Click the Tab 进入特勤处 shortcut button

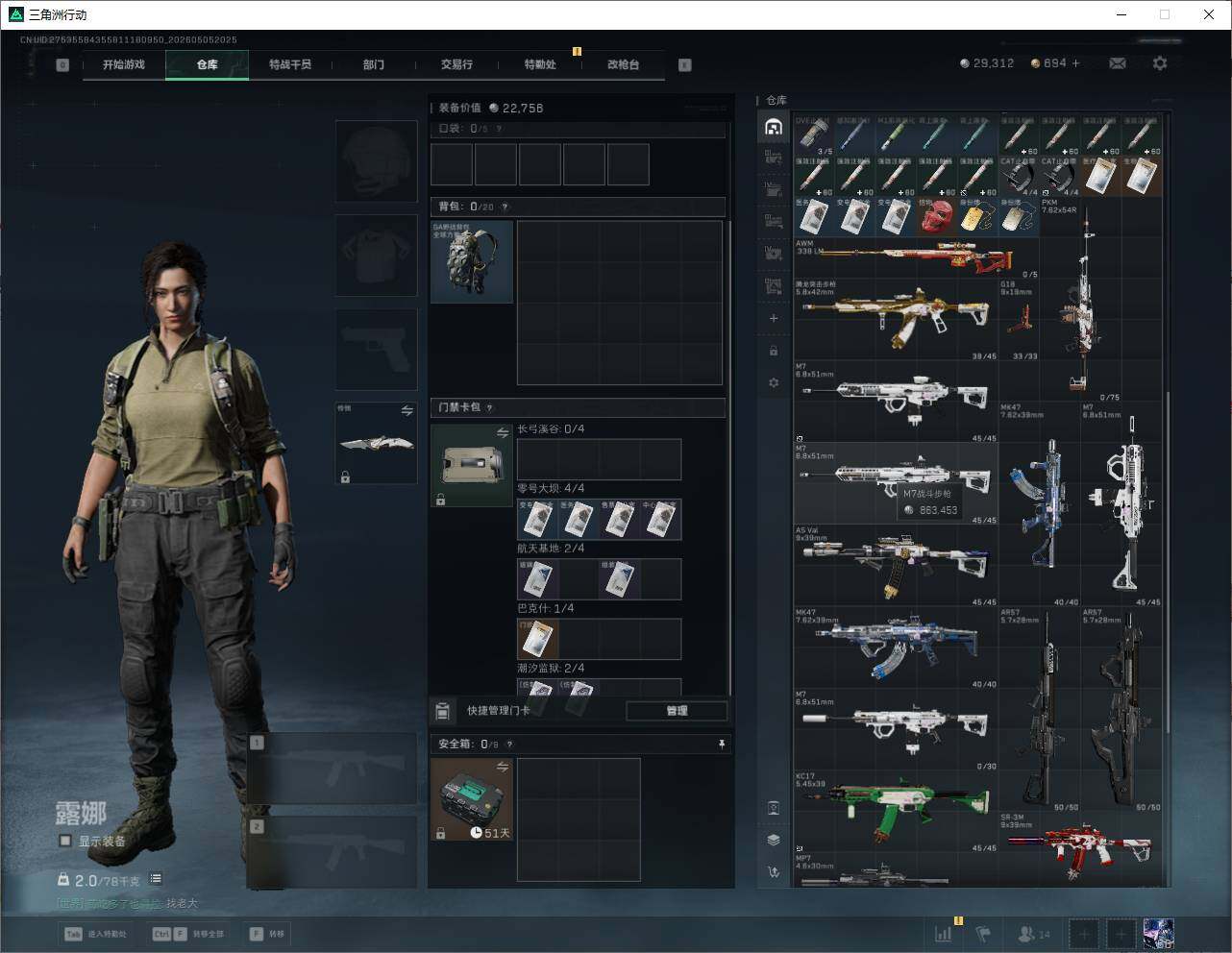click(x=95, y=934)
